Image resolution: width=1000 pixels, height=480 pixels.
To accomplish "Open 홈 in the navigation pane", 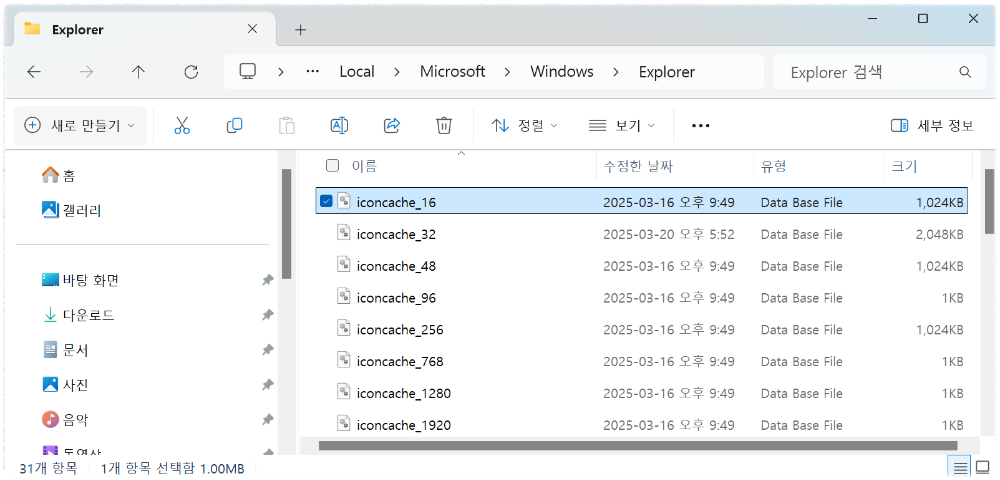I will click(59, 175).
